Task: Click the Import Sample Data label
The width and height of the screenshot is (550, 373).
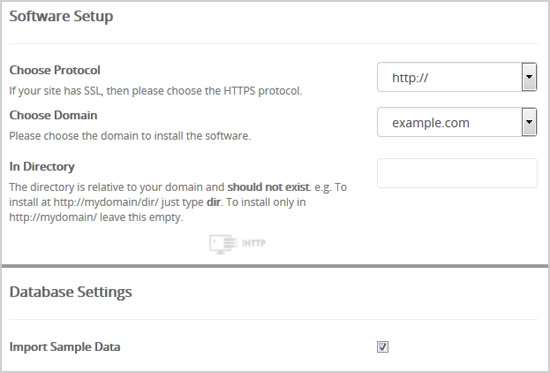Action: coord(65,347)
